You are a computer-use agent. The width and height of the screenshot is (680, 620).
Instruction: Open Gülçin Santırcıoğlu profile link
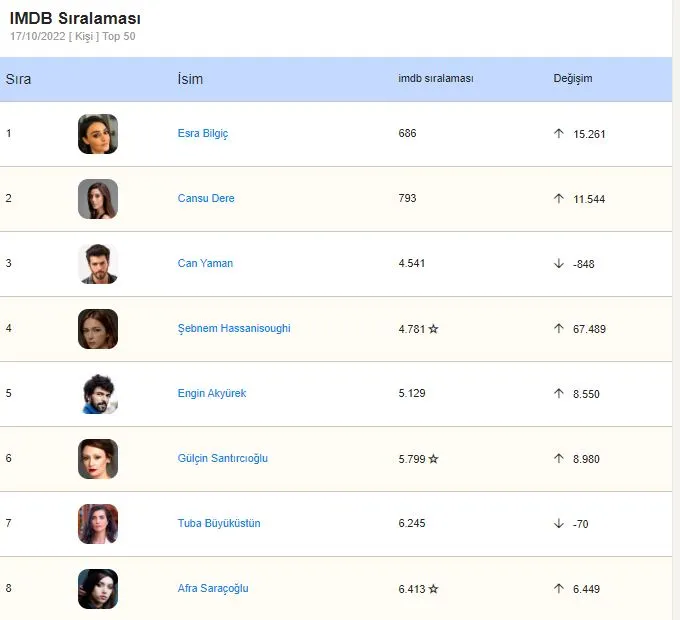tap(222, 458)
